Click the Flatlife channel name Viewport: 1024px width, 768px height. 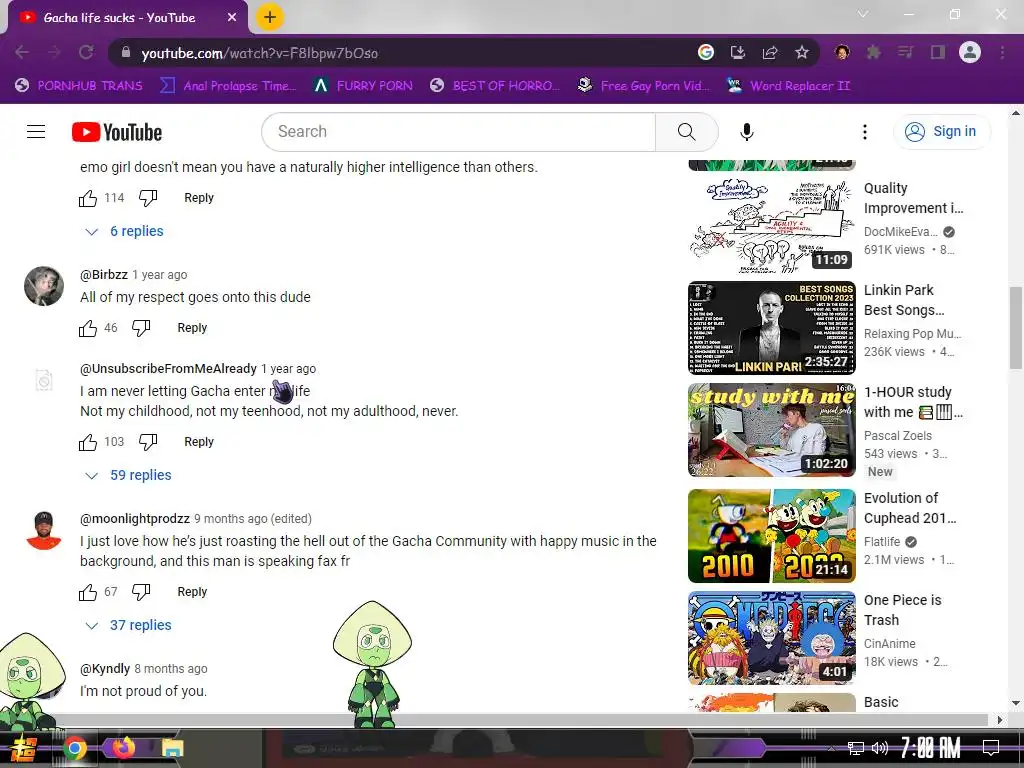pyautogui.click(x=882, y=542)
